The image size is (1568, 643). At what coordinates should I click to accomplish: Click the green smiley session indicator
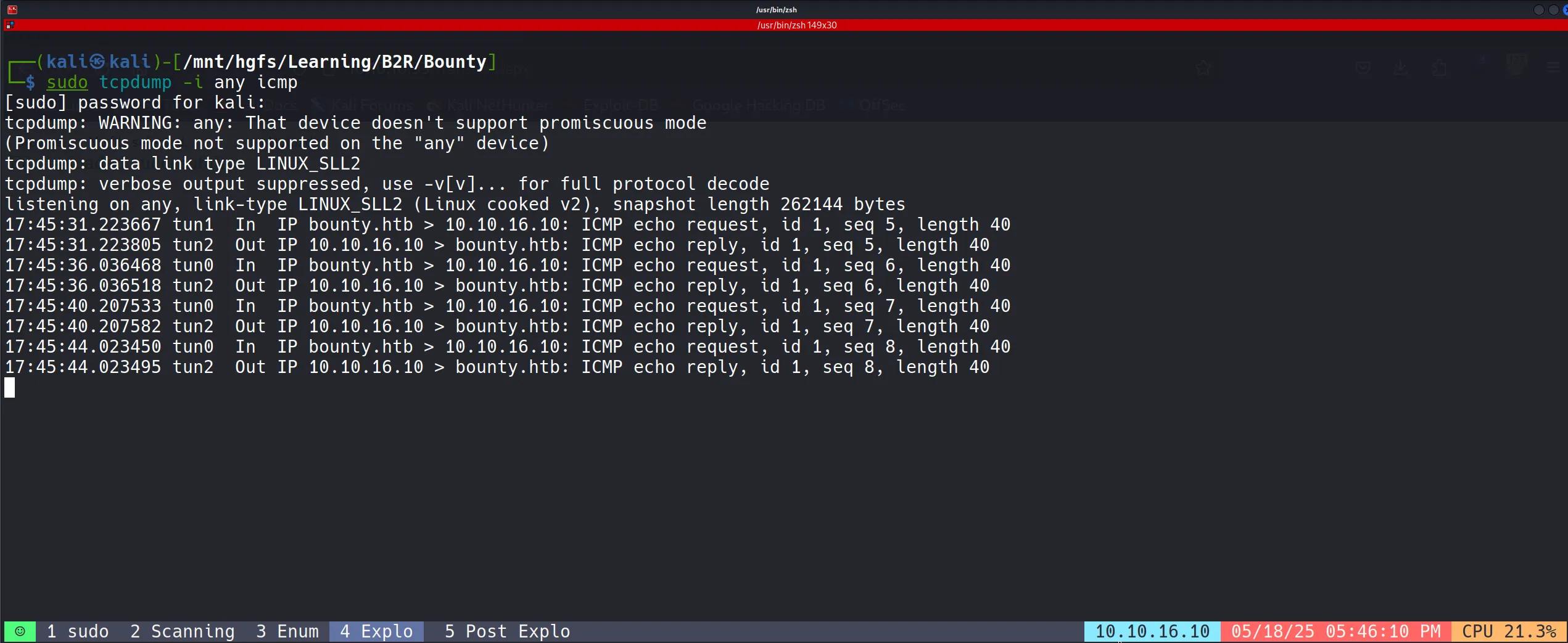coord(20,631)
